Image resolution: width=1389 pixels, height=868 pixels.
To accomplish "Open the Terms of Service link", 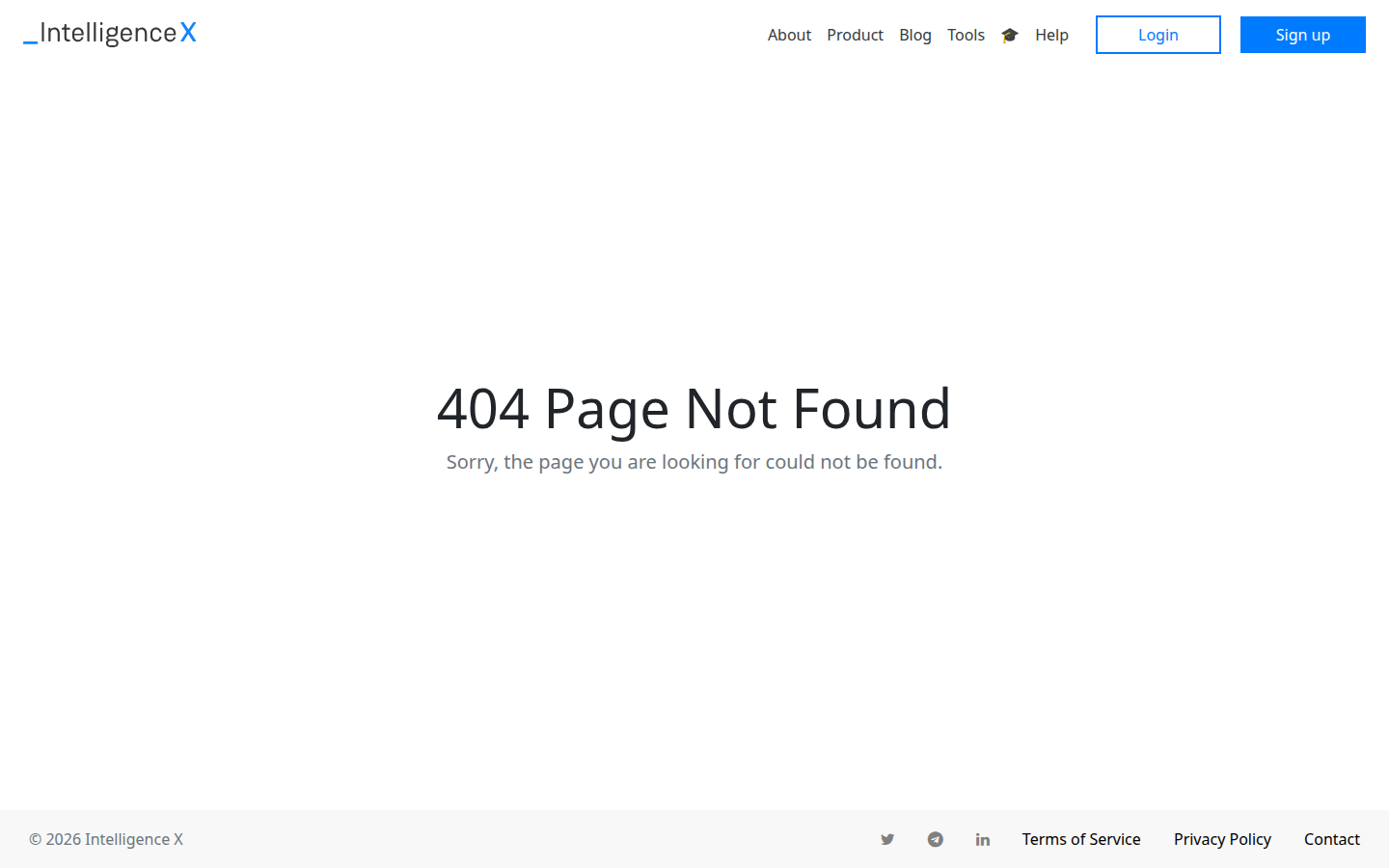I will [x=1081, y=839].
